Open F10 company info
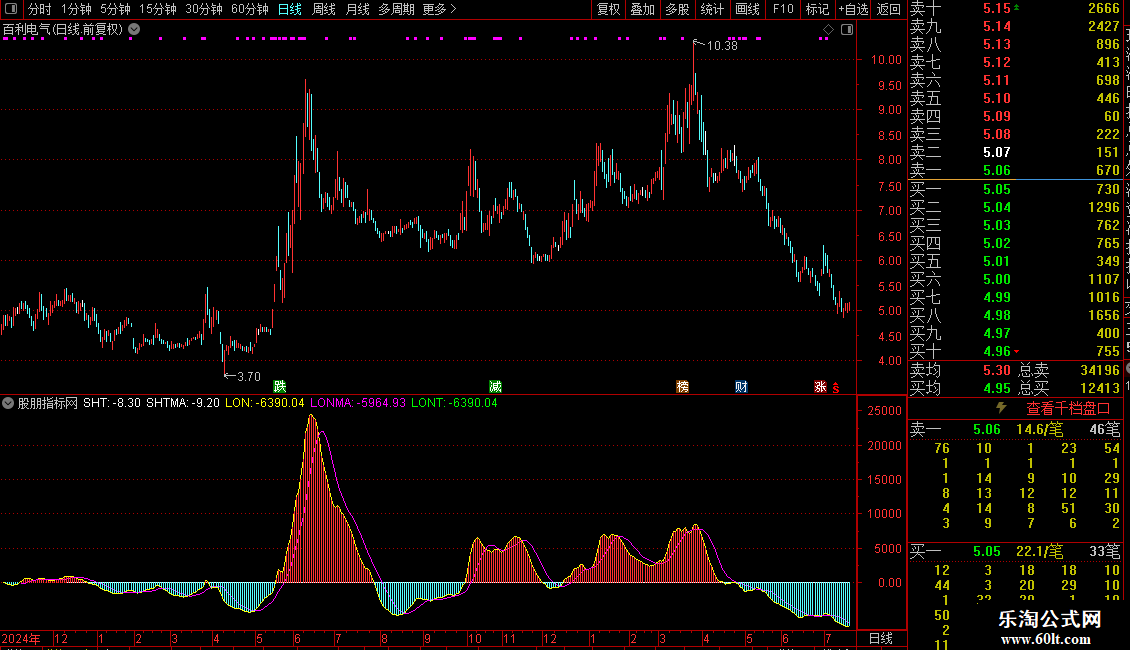This screenshot has height=650, width=1130. [783, 9]
